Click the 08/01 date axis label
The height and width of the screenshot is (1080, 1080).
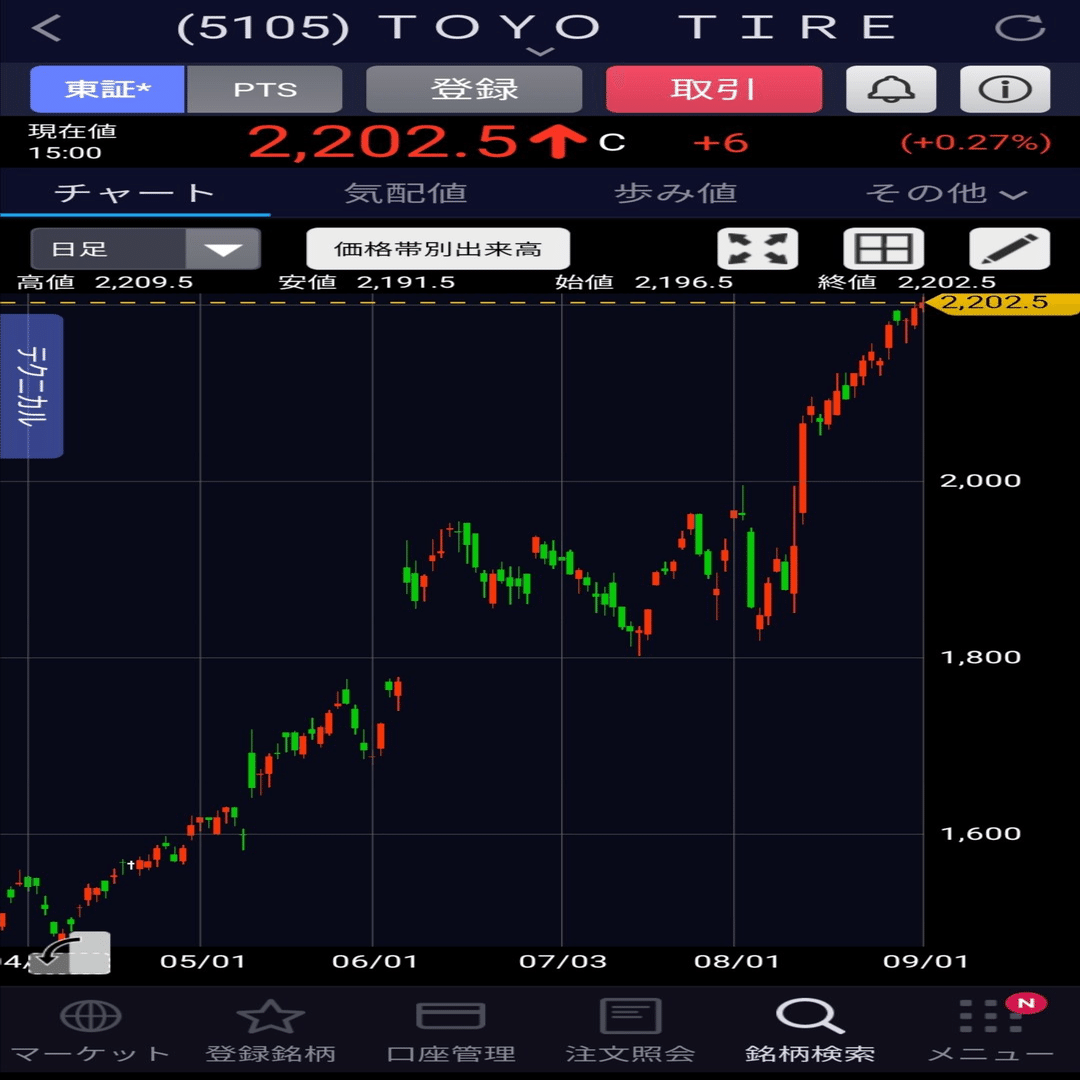pyautogui.click(x=736, y=961)
